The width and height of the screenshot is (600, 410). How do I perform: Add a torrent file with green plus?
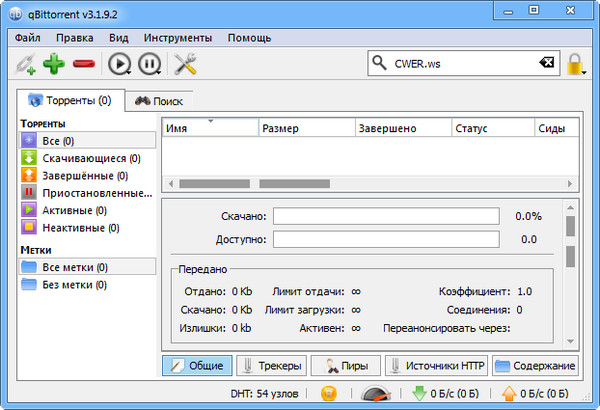[54, 65]
